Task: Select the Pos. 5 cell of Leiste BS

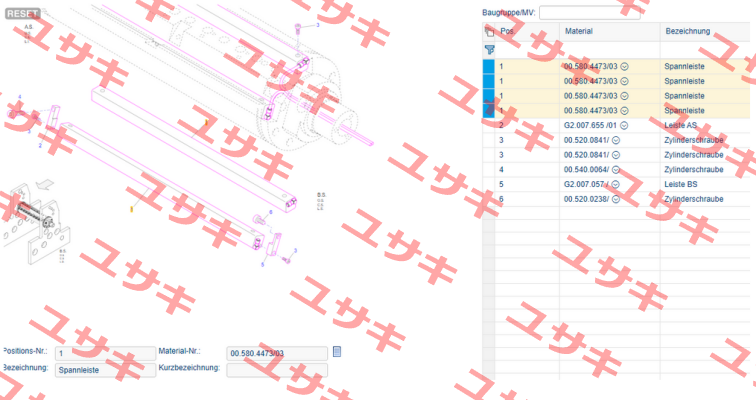Action: (x=527, y=184)
